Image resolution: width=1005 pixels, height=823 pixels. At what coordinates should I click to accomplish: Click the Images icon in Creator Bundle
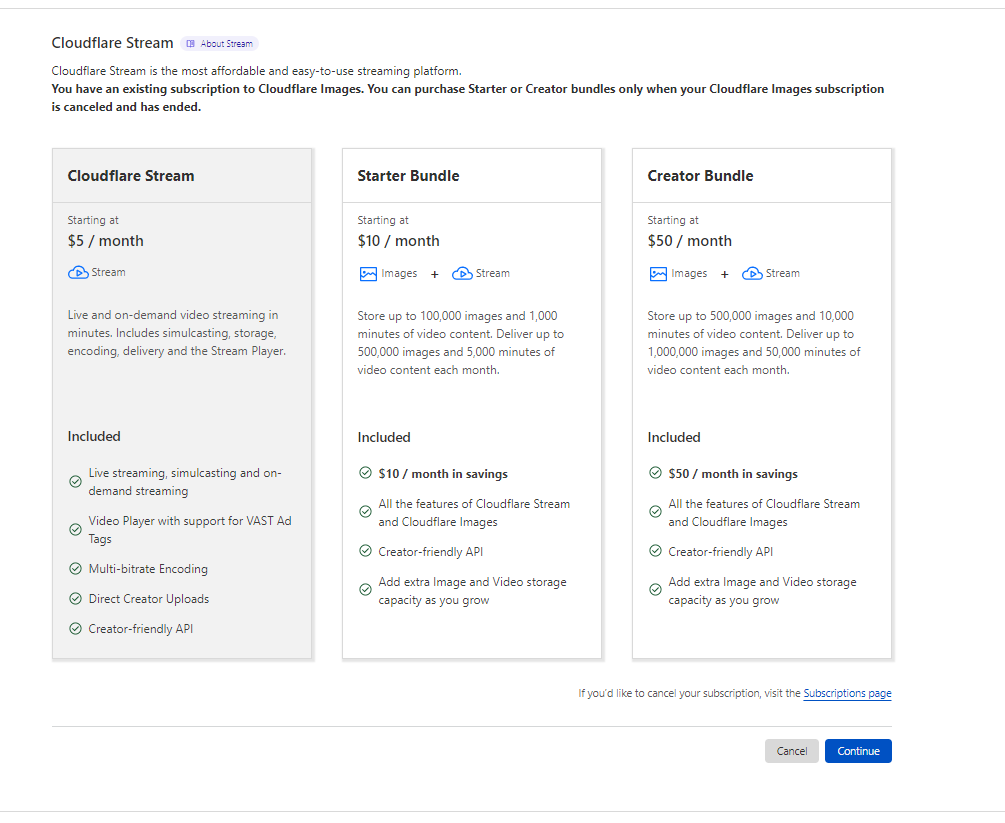pos(658,273)
